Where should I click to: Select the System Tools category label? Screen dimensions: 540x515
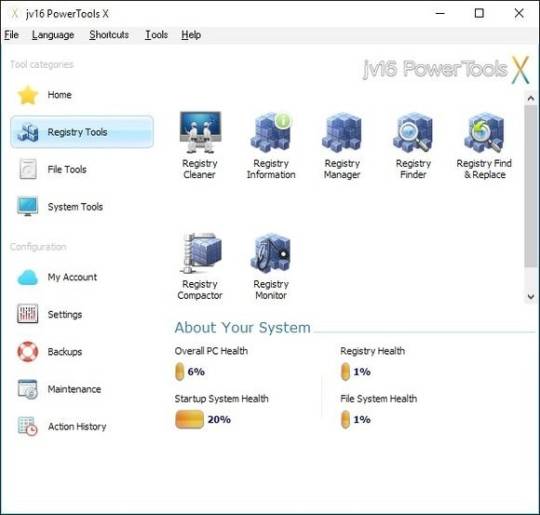[x=75, y=207]
